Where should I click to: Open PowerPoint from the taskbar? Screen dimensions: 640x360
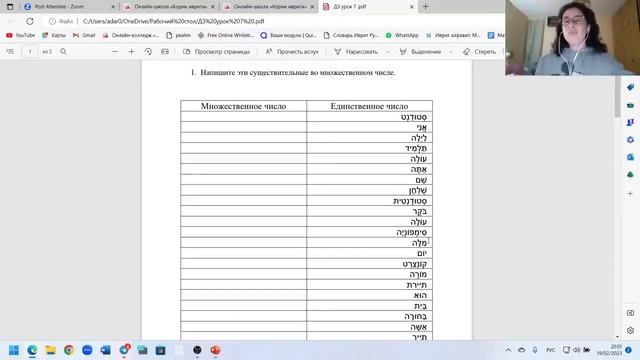click(x=216, y=350)
